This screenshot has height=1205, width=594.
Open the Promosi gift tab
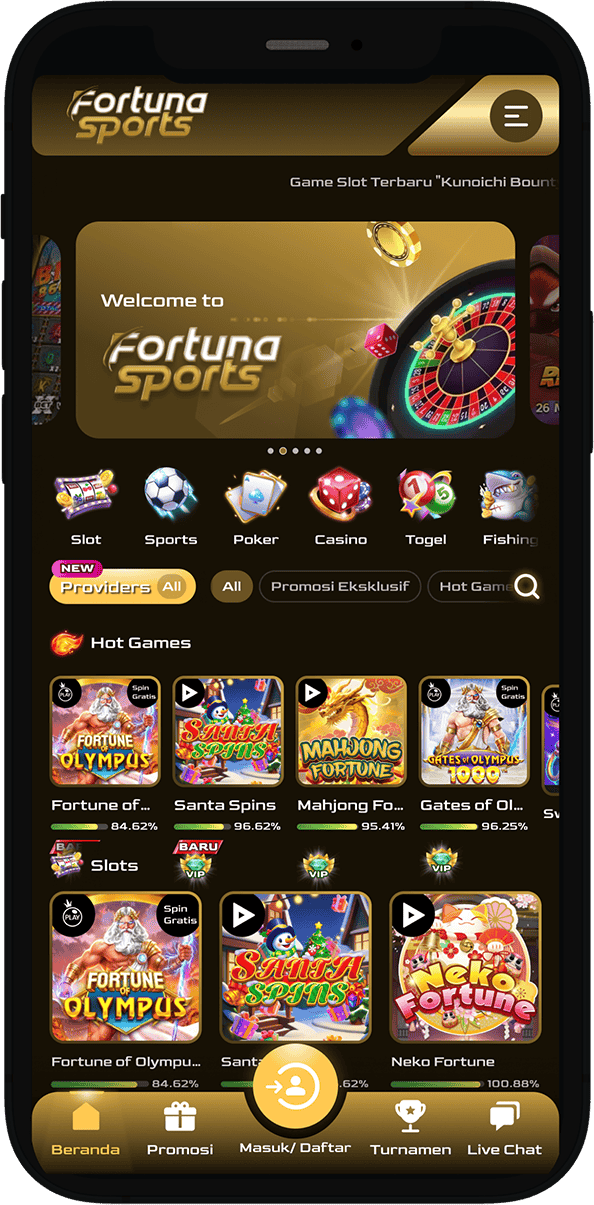[180, 1129]
